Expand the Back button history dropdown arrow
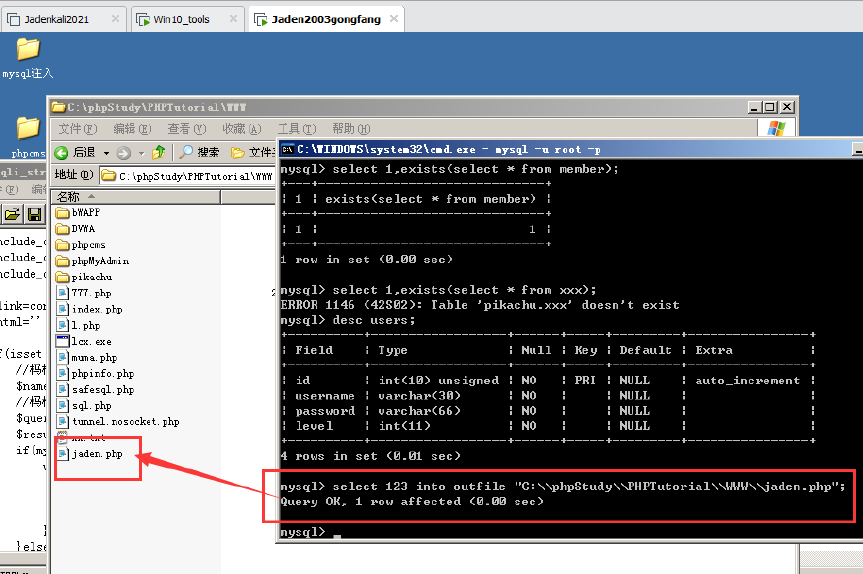Screen dimensions: 863x574 point(104,153)
